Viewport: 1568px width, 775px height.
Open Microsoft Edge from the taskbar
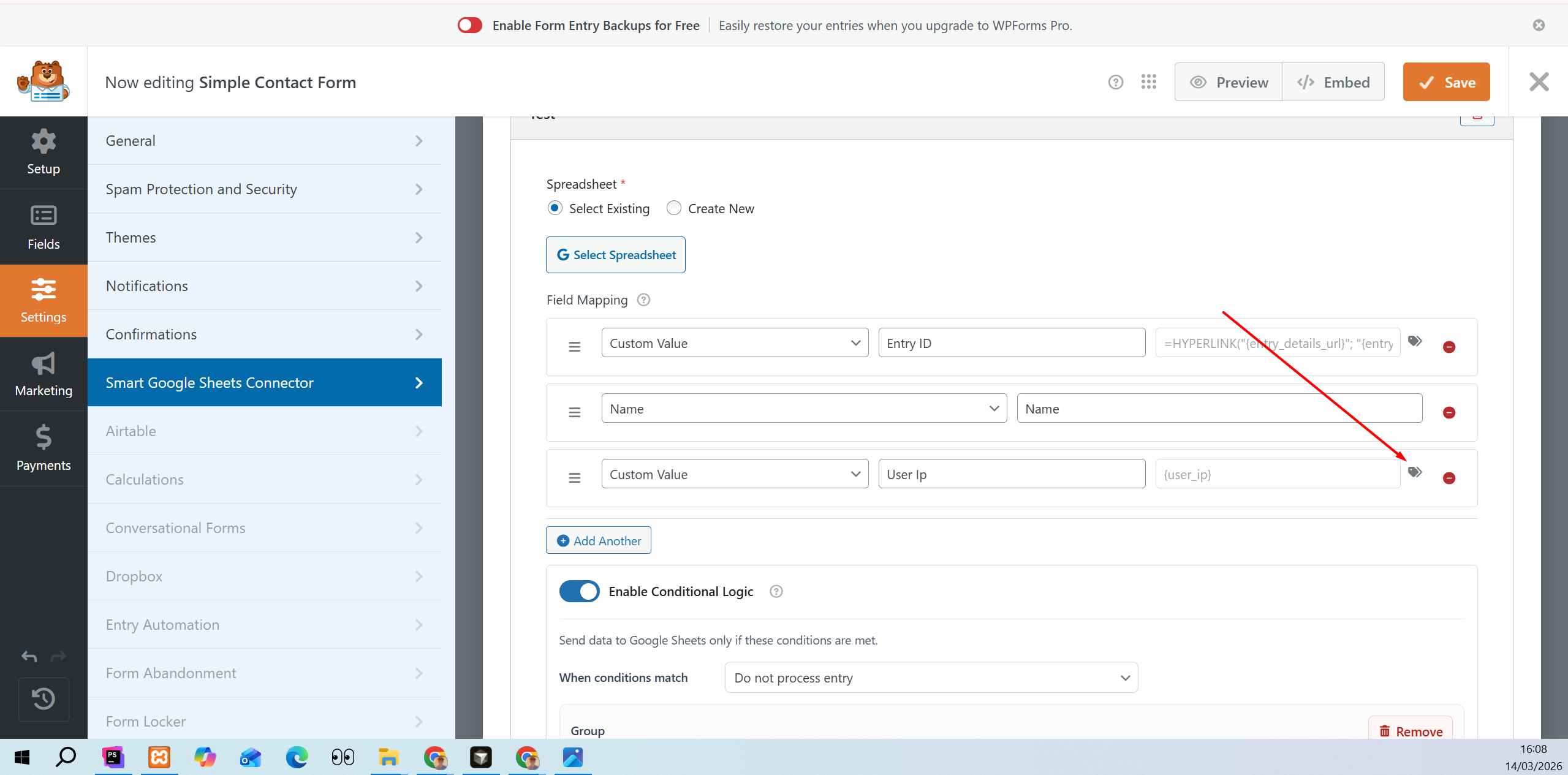(297, 758)
